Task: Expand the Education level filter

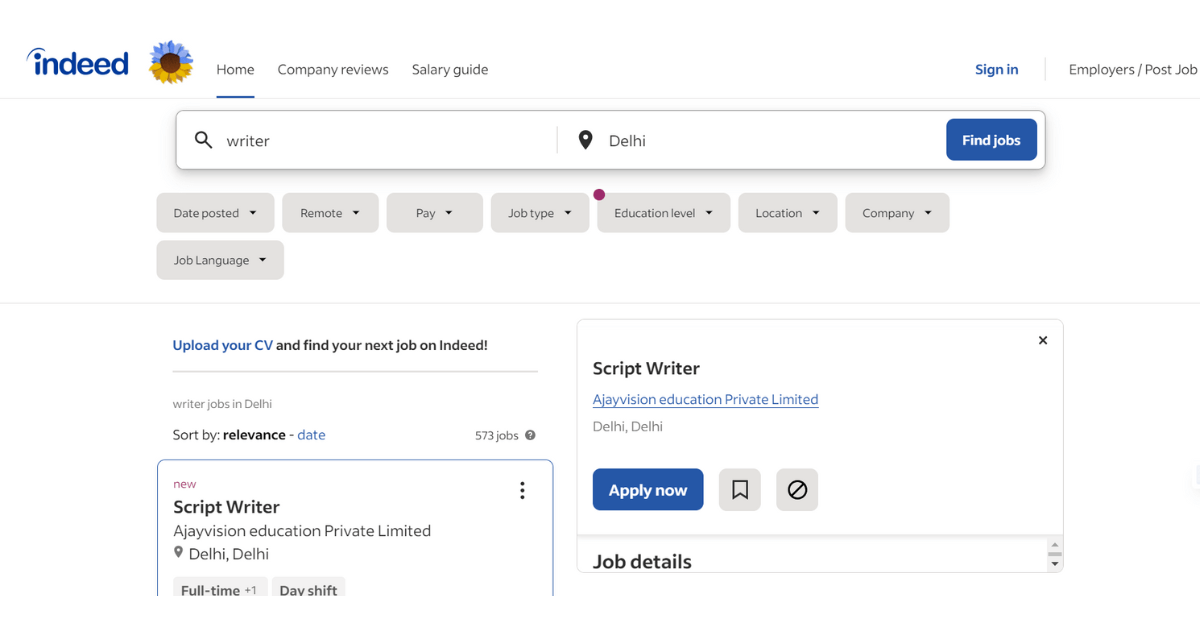Action: click(x=663, y=212)
